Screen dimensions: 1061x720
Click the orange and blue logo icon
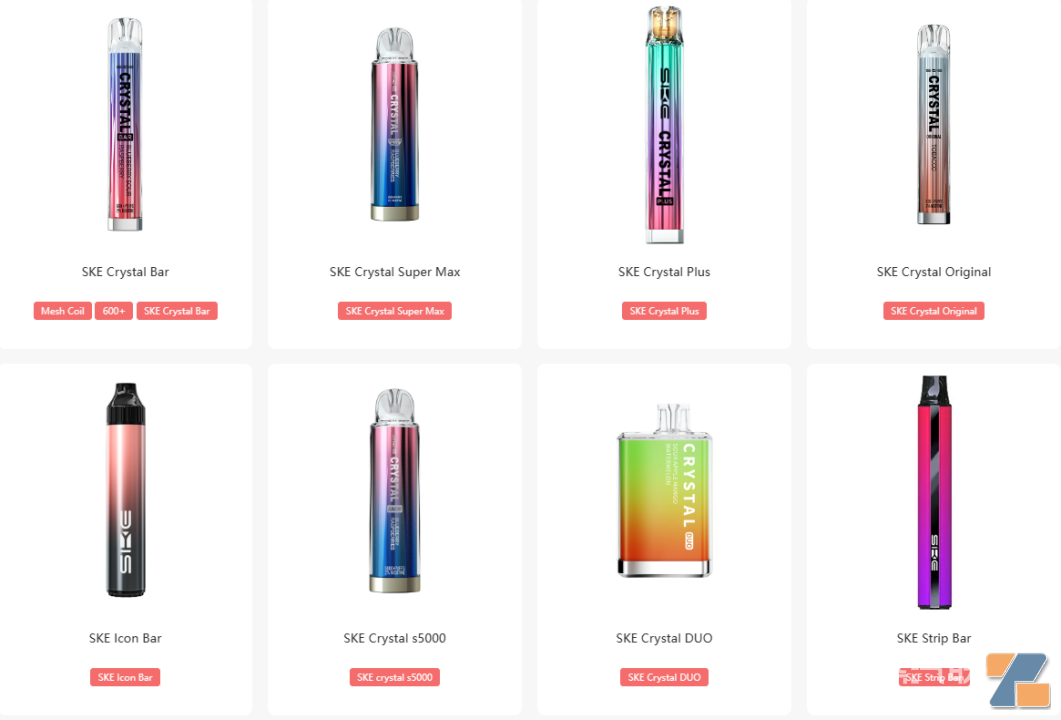coord(1018,679)
